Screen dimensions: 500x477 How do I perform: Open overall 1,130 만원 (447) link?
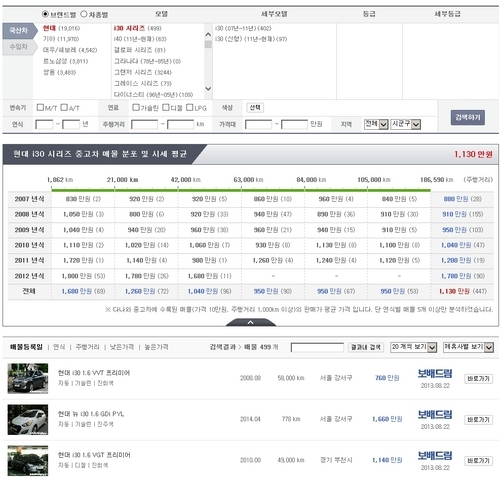pyautogui.click(x=463, y=291)
